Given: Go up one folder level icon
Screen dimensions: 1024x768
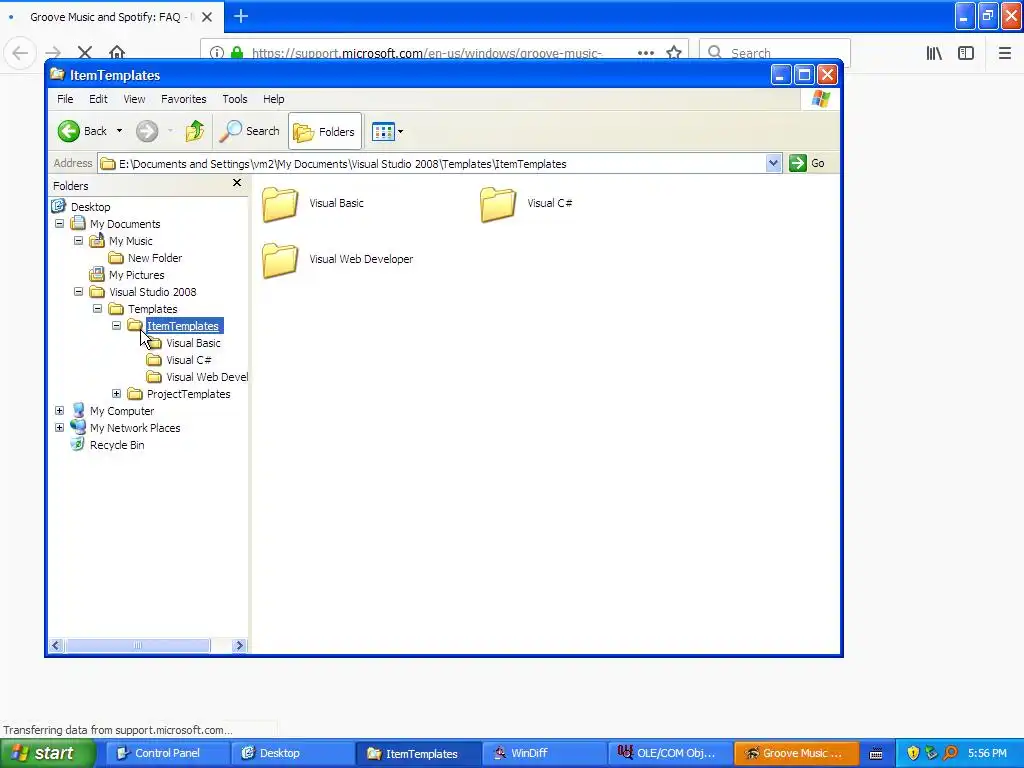Looking at the screenshot, I should tap(195, 131).
